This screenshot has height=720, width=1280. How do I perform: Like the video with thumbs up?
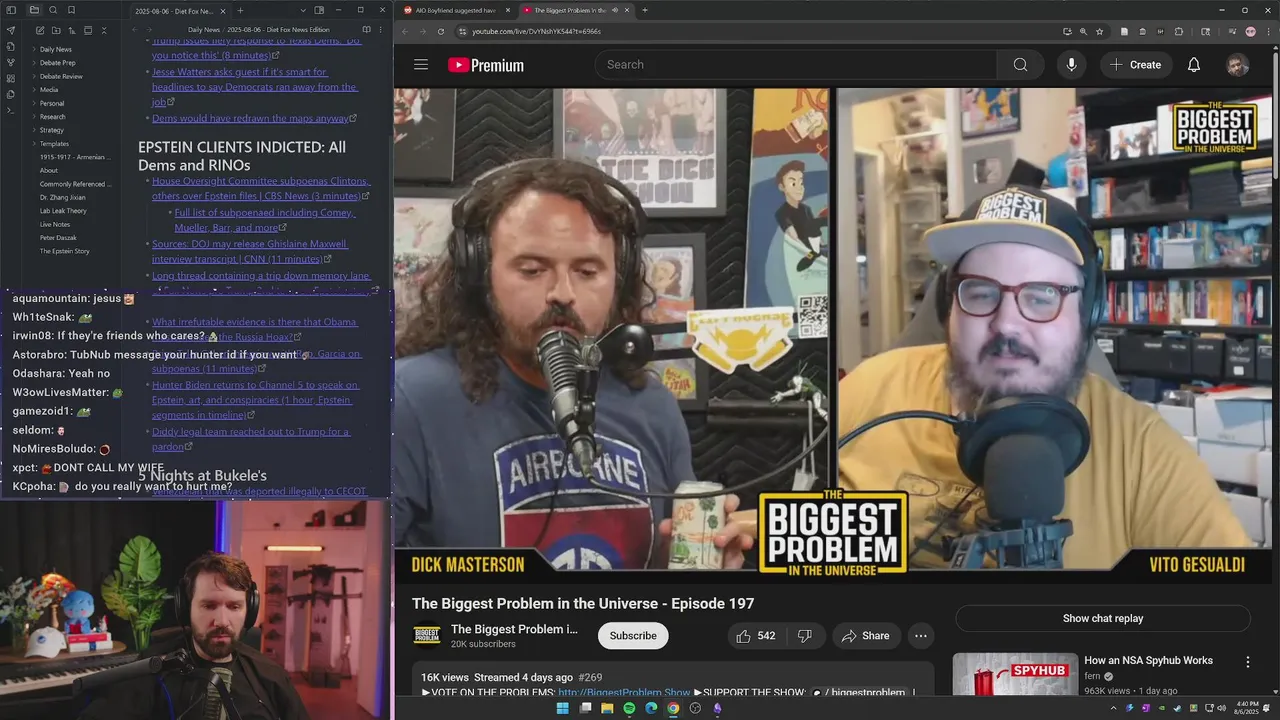pos(755,636)
